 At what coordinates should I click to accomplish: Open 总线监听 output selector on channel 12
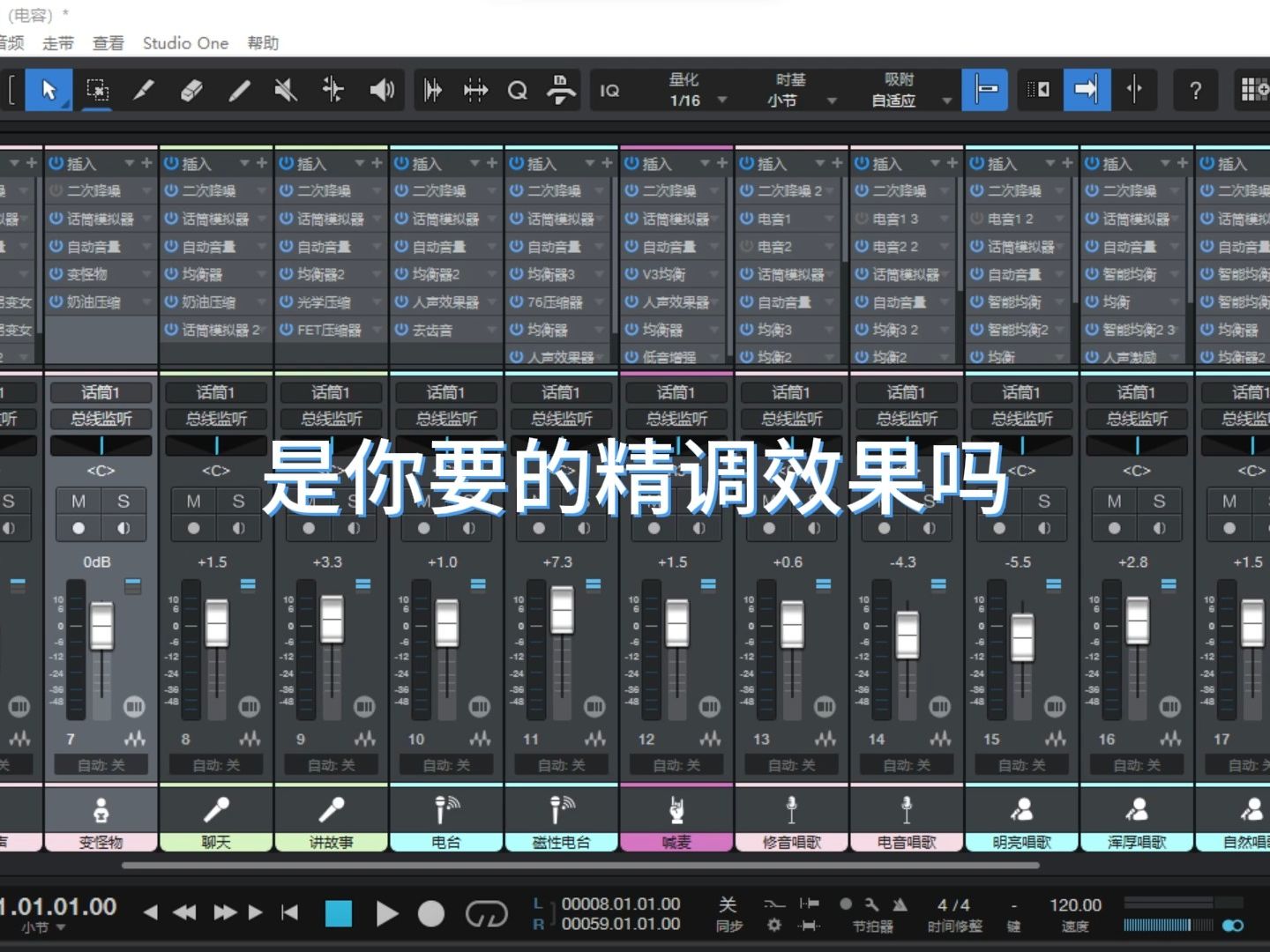676,419
